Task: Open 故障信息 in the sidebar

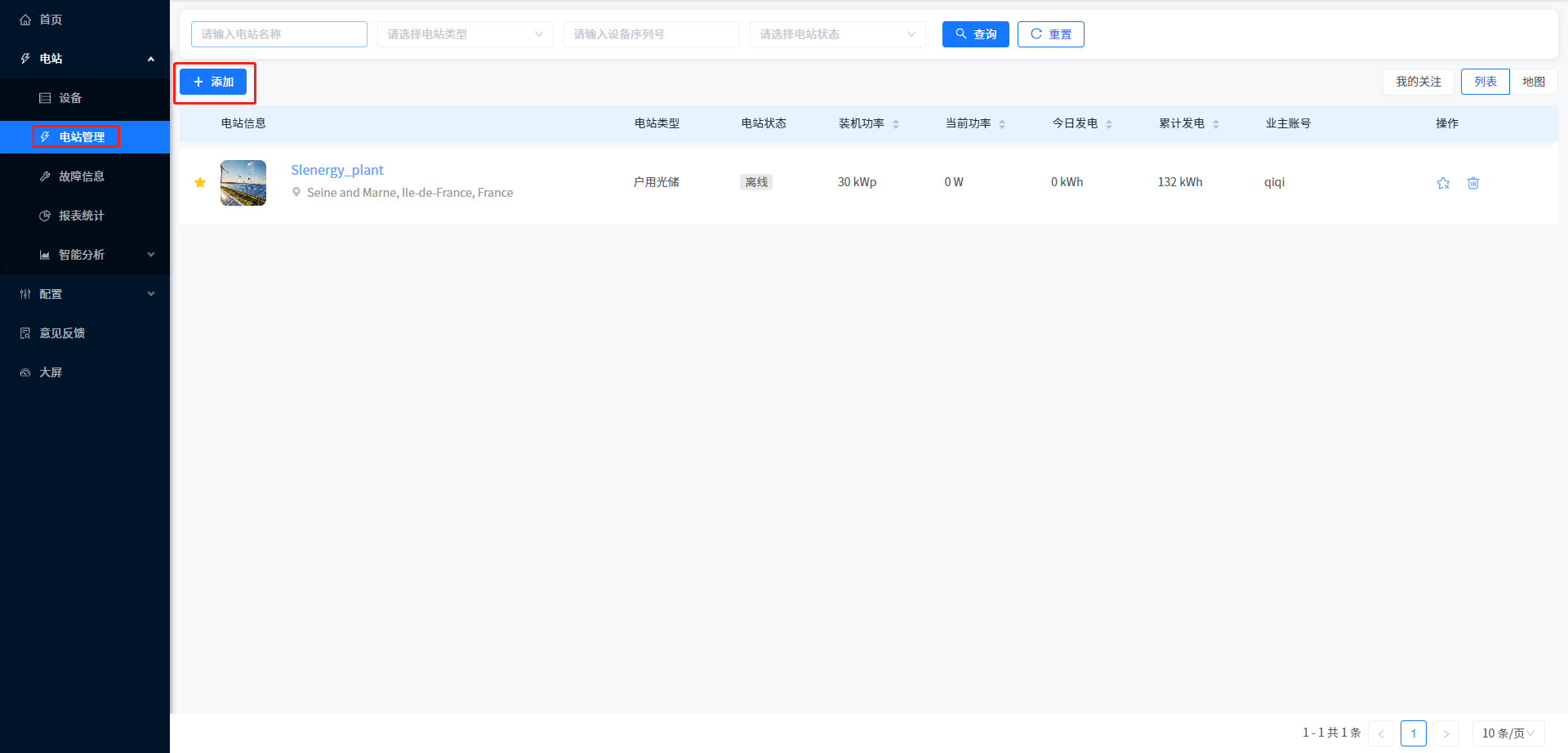Action: (82, 176)
